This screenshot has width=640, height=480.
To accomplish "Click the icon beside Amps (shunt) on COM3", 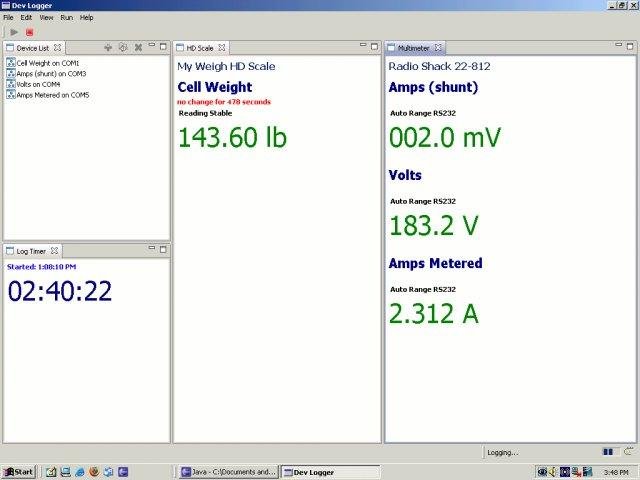I will tap(11, 73).
